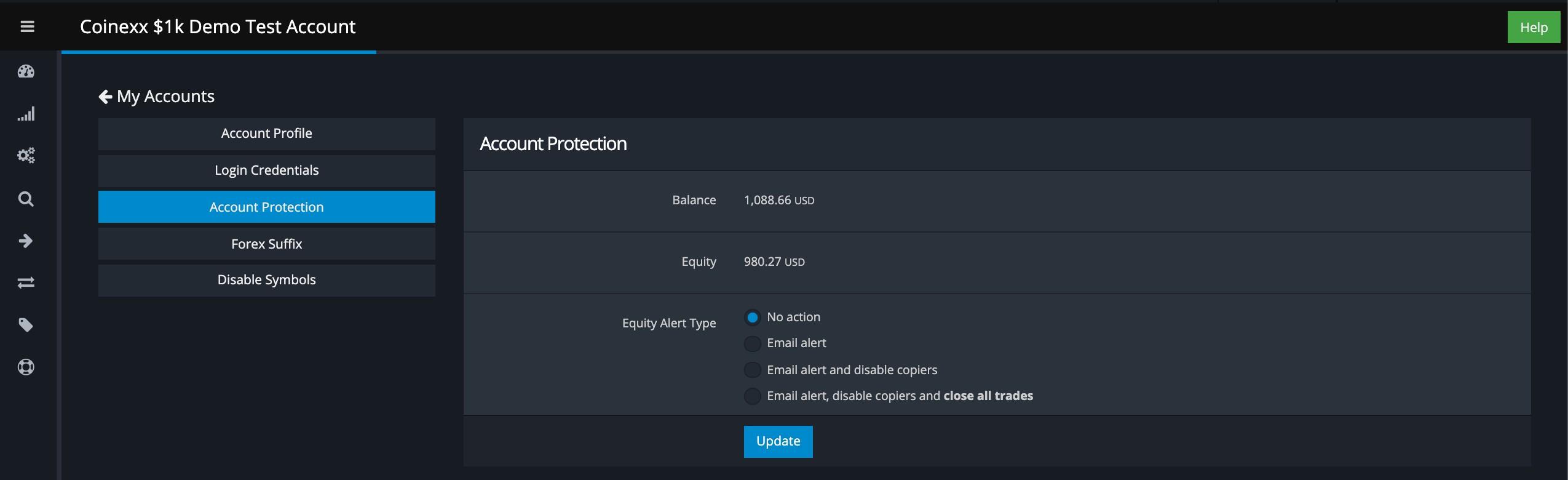The image size is (1568, 480).
Task: Select the No action radio option
Action: point(752,318)
